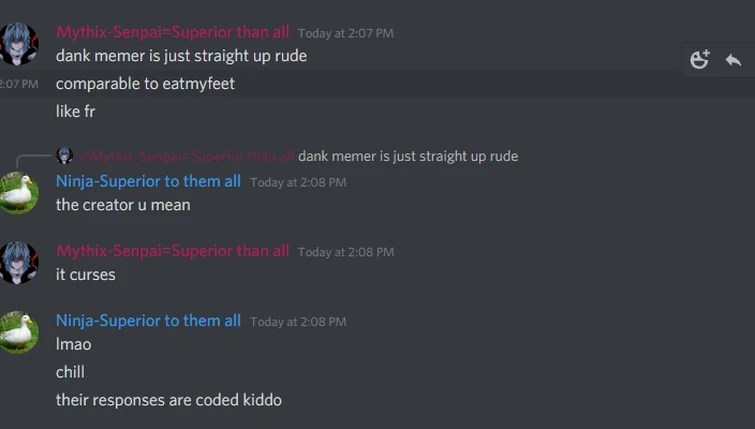The height and width of the screenshot is (429, 755).
Task: Click the 'their responses are coded kiddo' message
Action: click(x=169, y=400)
